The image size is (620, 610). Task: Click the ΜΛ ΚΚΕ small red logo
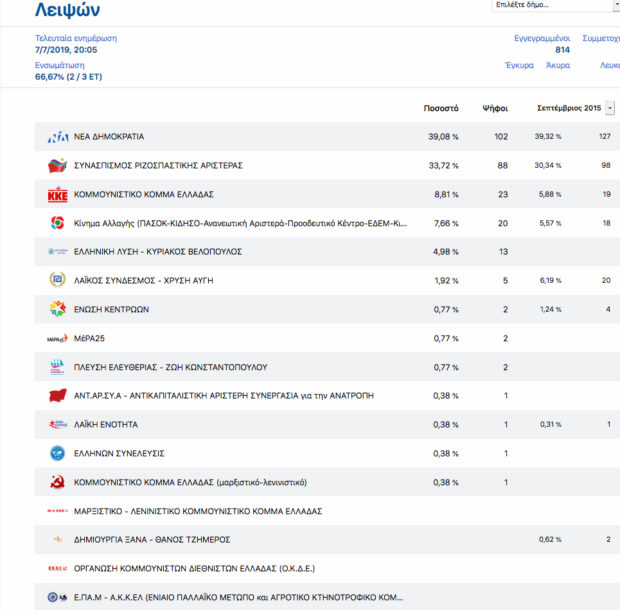[58, 511]
